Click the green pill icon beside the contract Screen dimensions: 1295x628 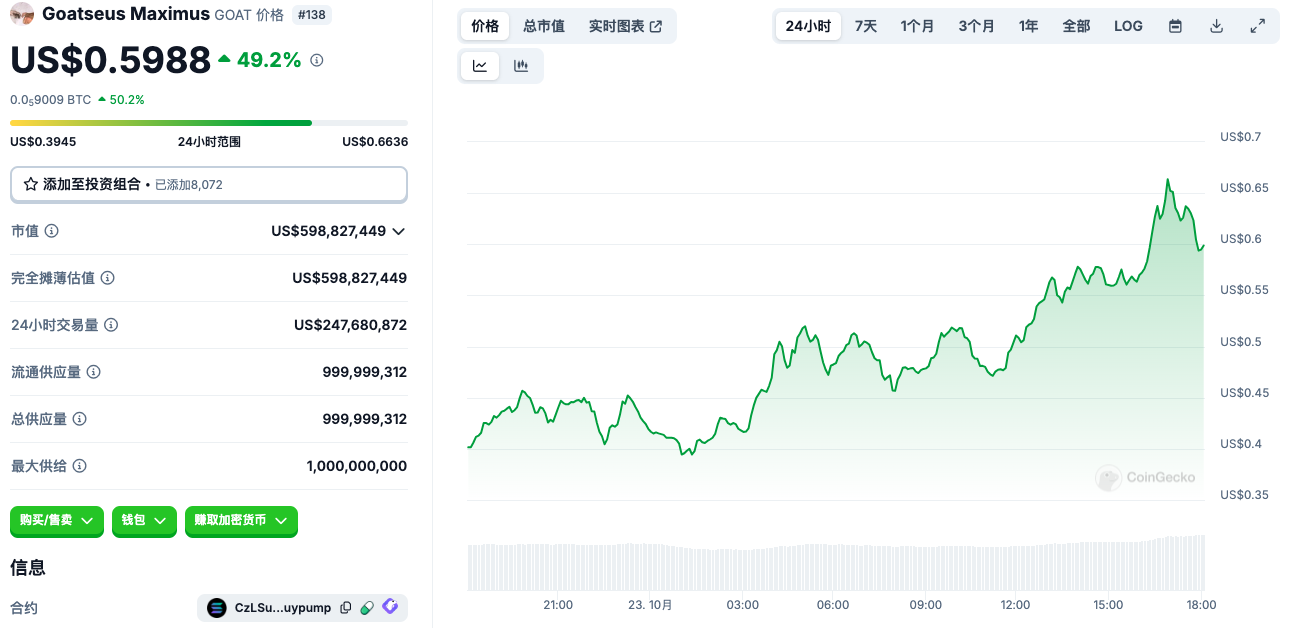click(367, 608)
